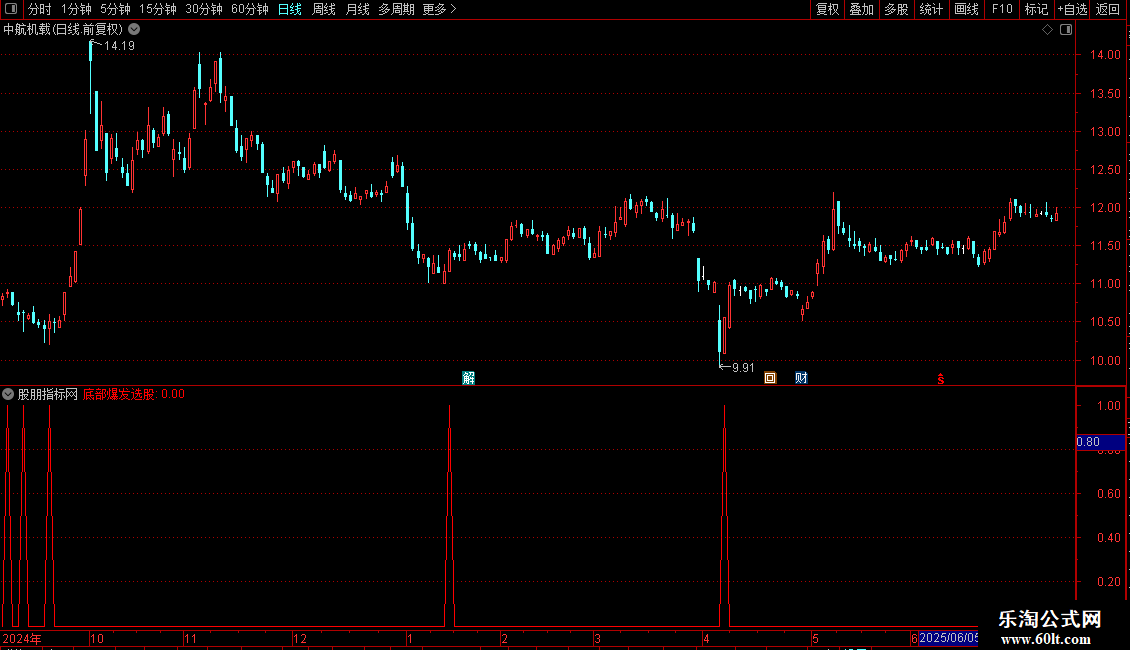Screen dimensions: 1130x650
Task: Switch to 周线 weekly chart
Action: [x=324, y=9]
